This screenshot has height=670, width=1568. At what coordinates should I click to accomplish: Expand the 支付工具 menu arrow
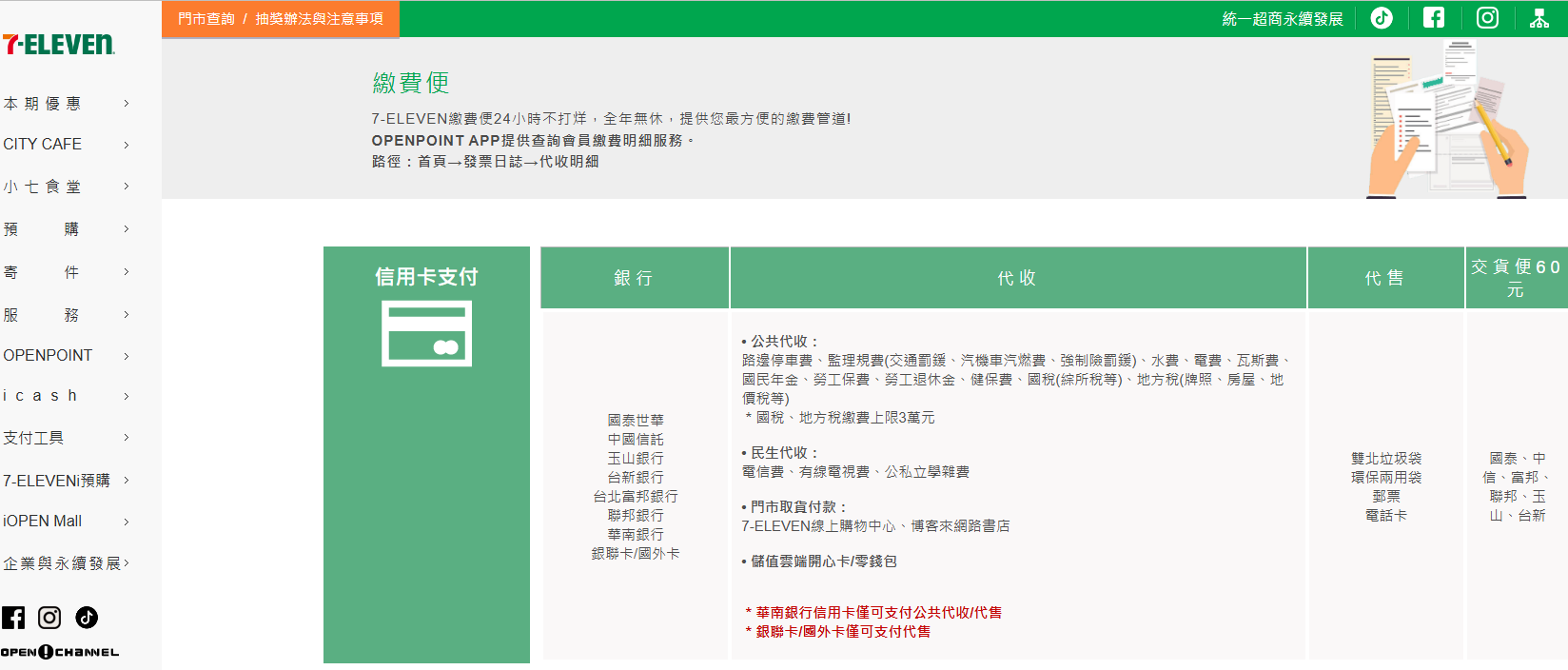click(x=127, y=438)
